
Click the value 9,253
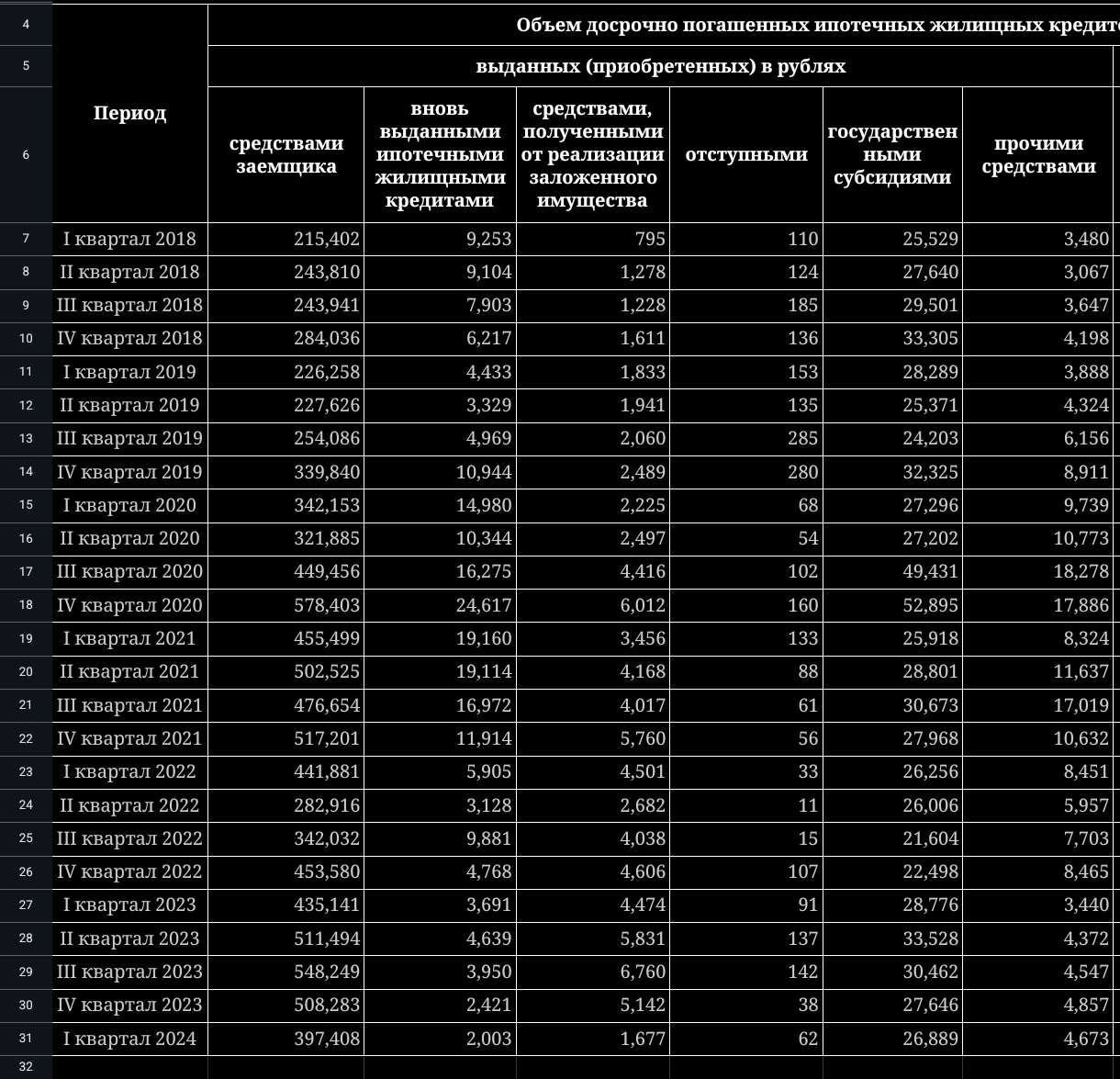(x=441, y=239)
